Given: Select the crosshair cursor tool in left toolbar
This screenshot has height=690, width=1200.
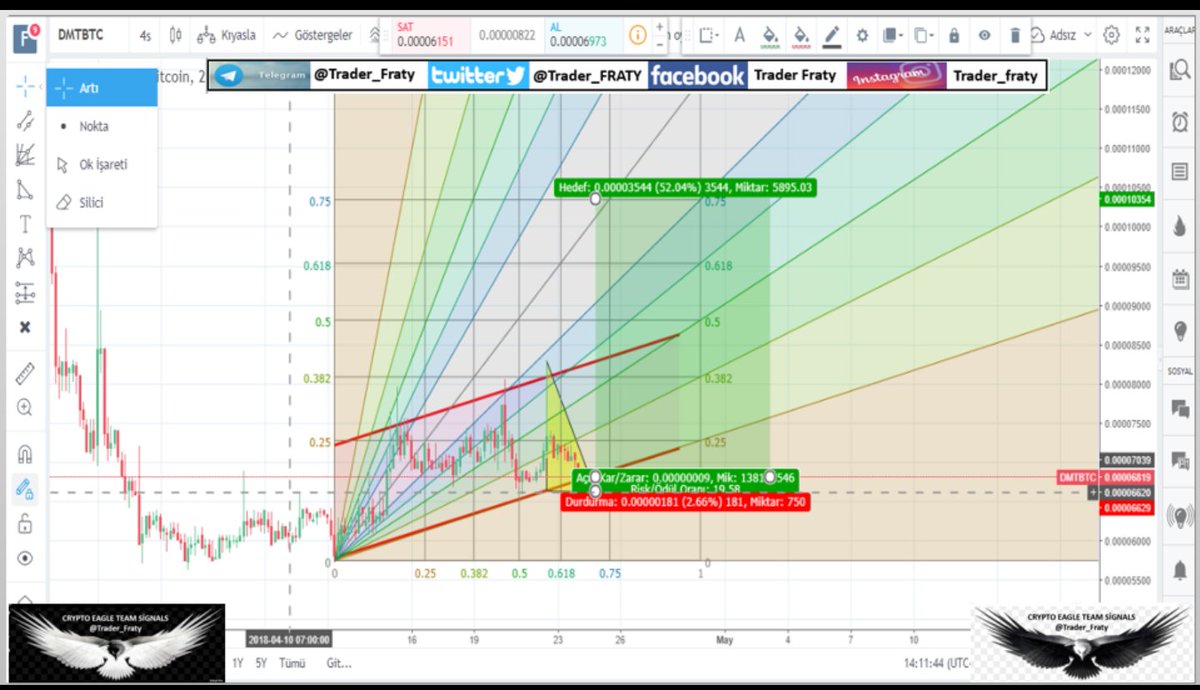Looking at the screenshot, I should 25,86.
